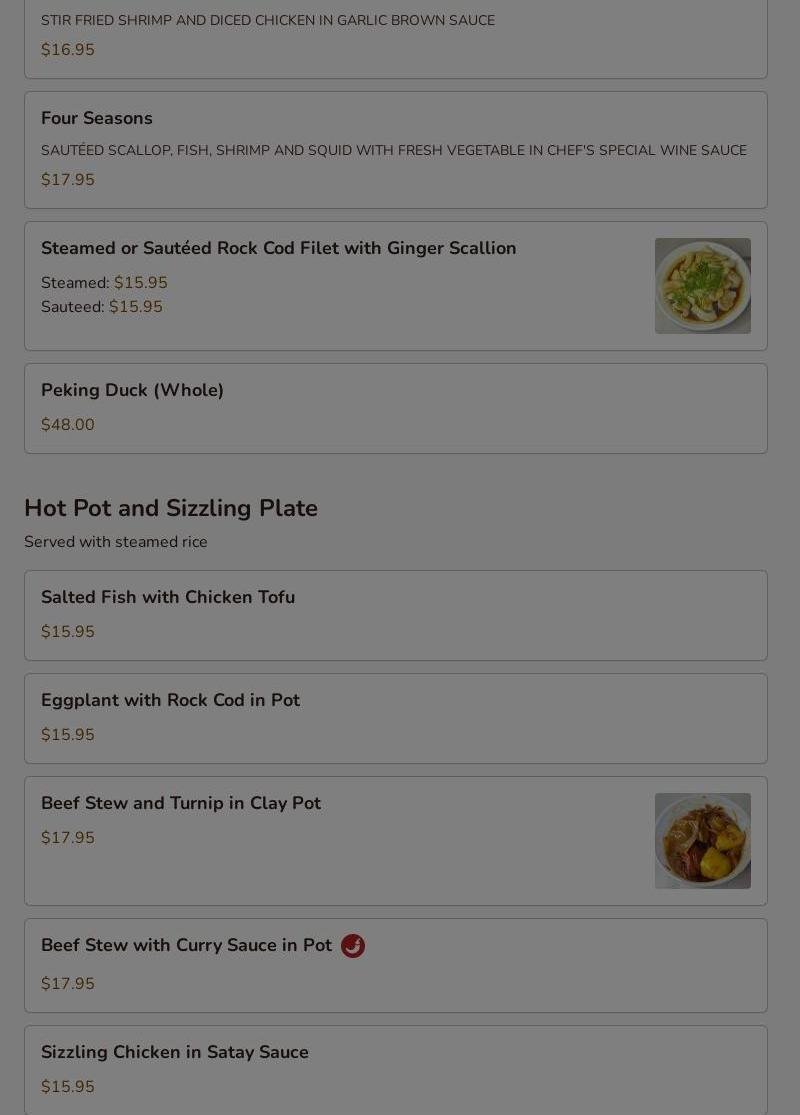Click the $48.00 Peking Duck price
800x1115 pixels.
coord(68,425)
